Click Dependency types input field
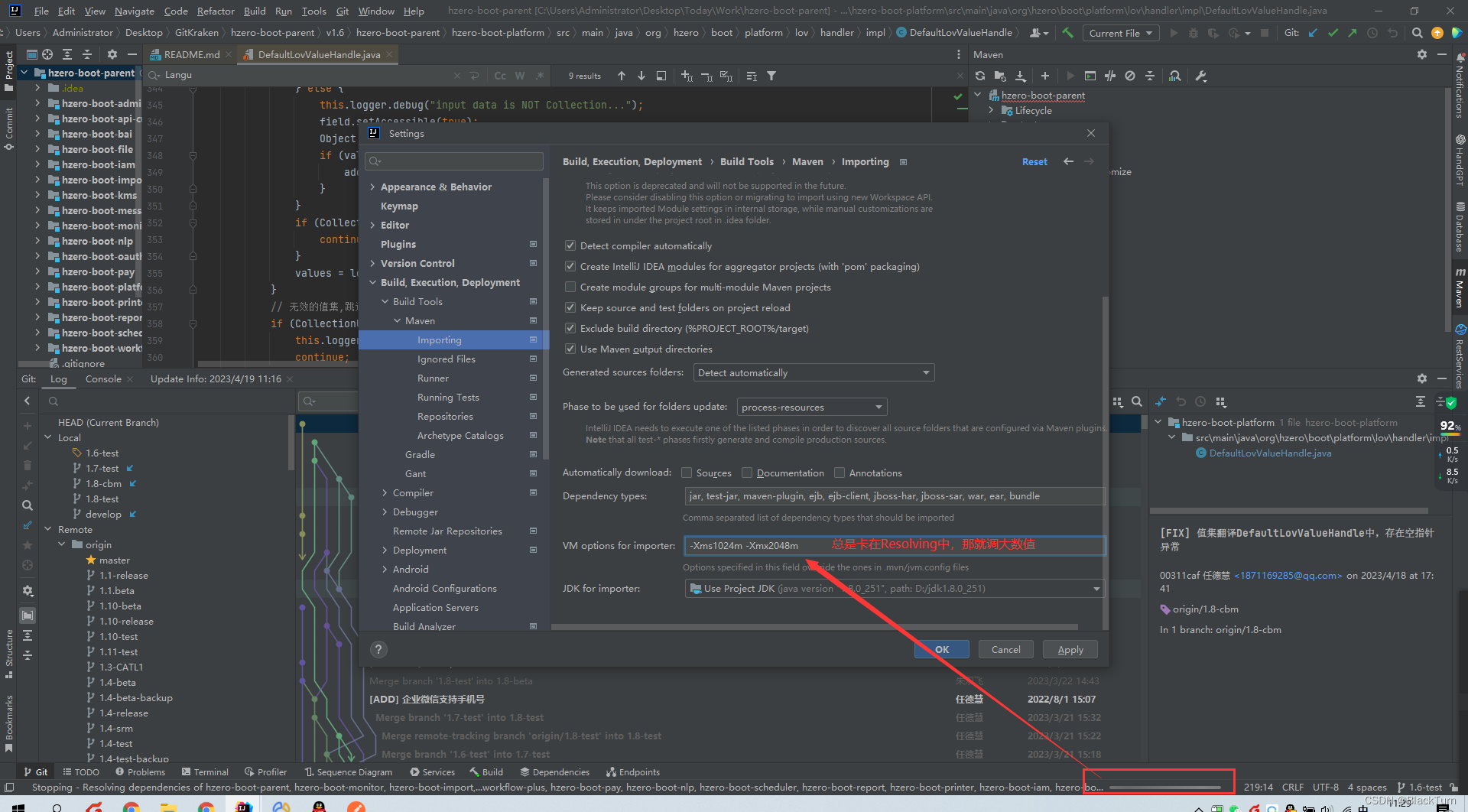The width and height of the screenshot is (1468, 812). click(x=894, y=495)
